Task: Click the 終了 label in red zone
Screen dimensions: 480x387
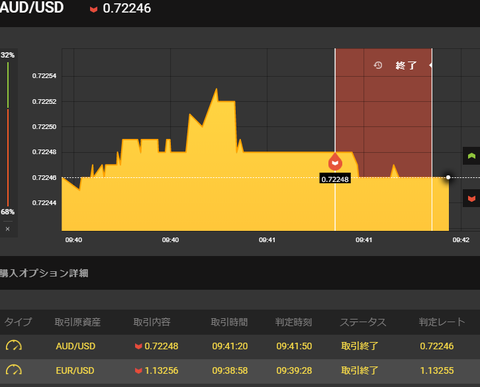Action: (406, 65)
